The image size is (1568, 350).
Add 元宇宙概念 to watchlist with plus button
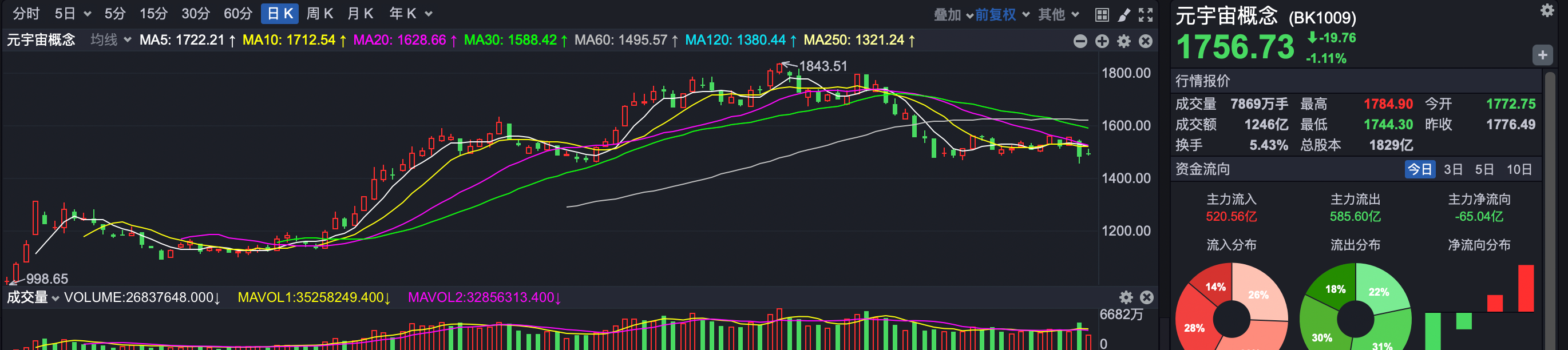[1542, 55]
